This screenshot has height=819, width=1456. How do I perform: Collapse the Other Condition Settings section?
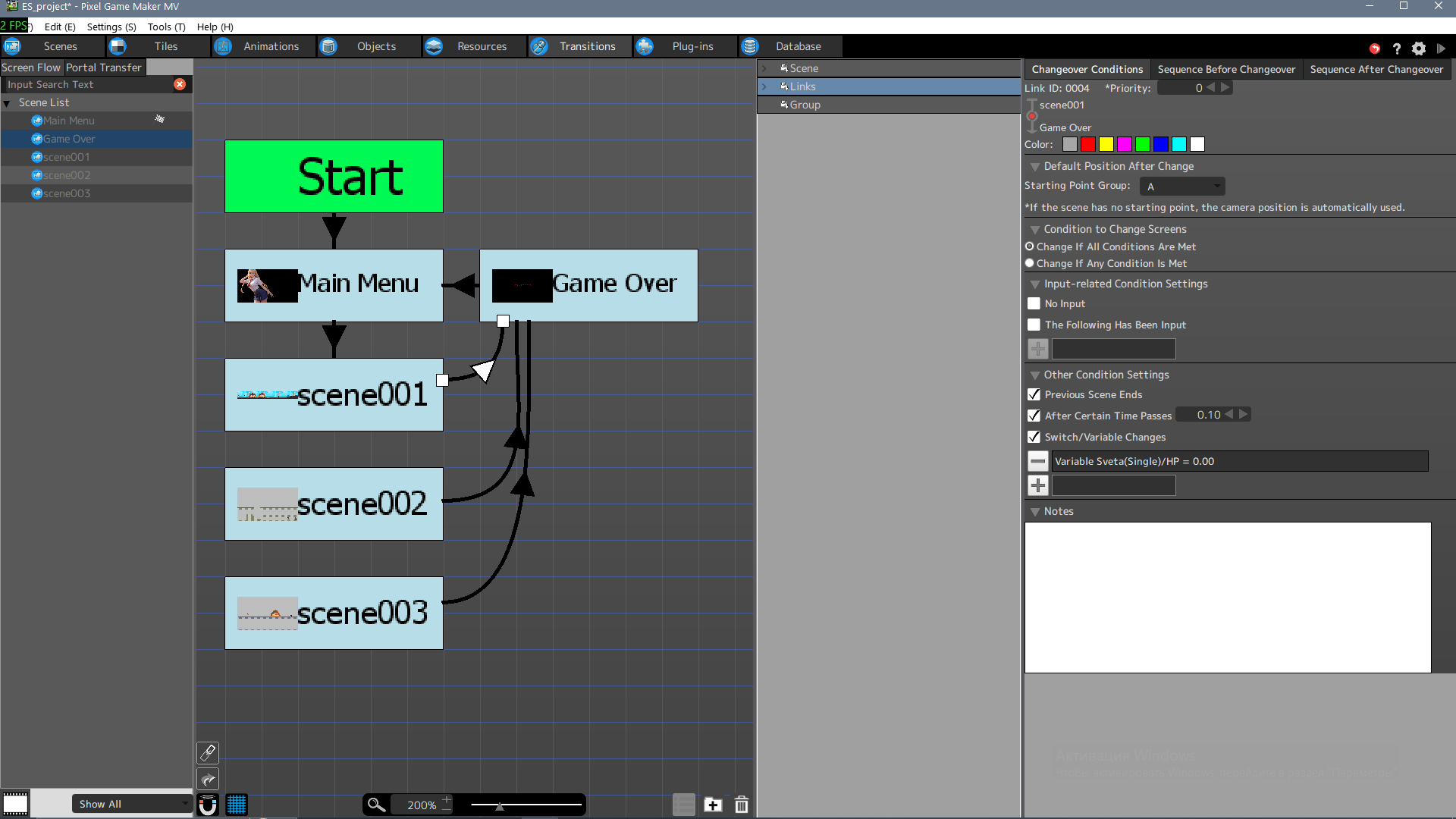[x=1034, y=375]
